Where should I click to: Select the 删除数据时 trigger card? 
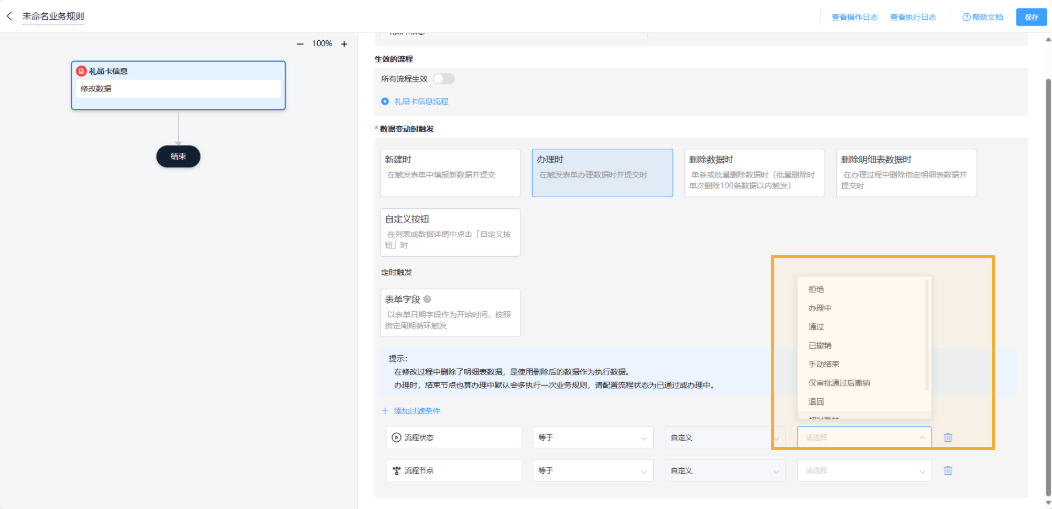pos(754,173)
